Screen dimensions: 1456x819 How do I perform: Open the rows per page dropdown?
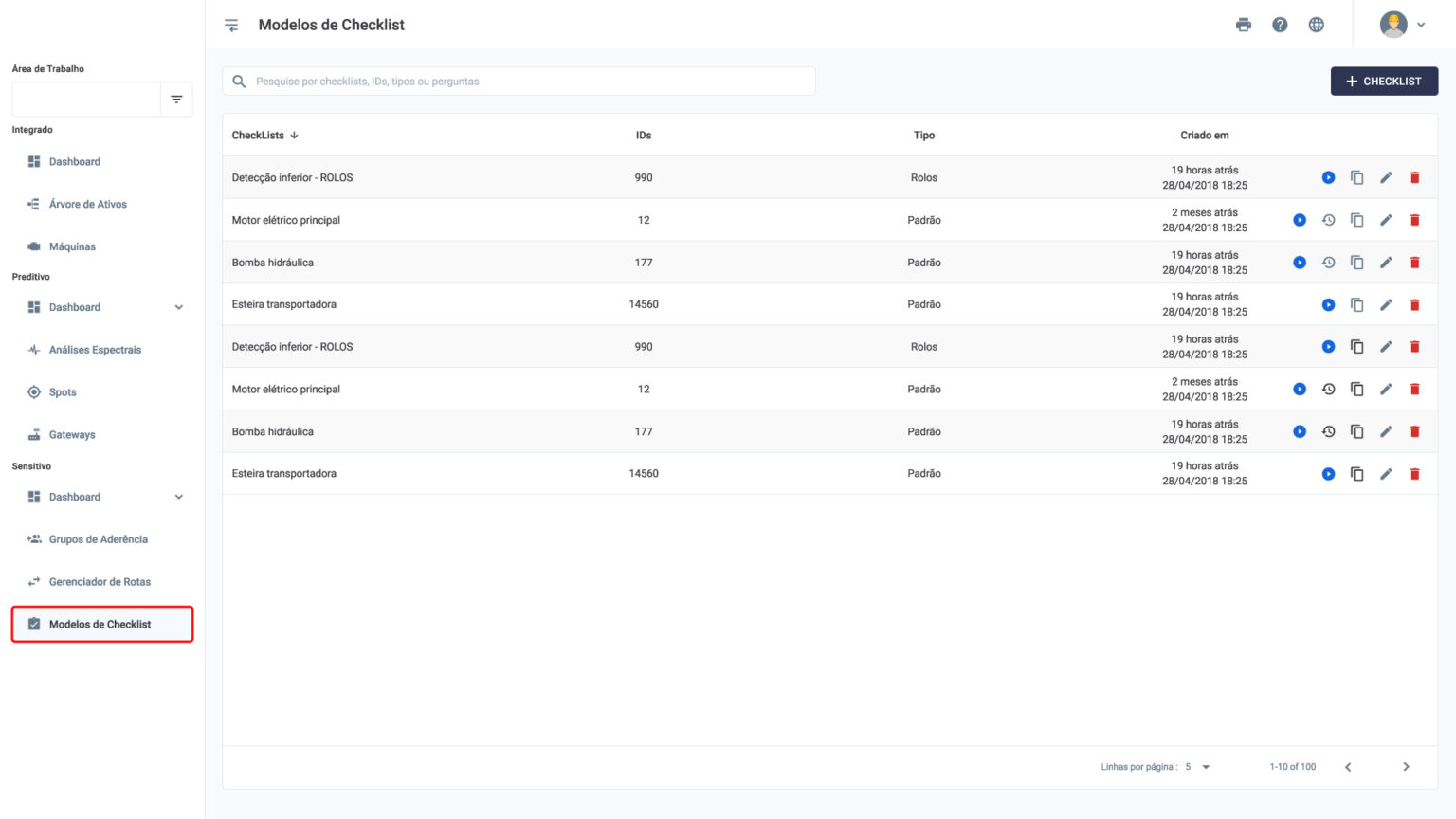click(x=1205, y=767)
